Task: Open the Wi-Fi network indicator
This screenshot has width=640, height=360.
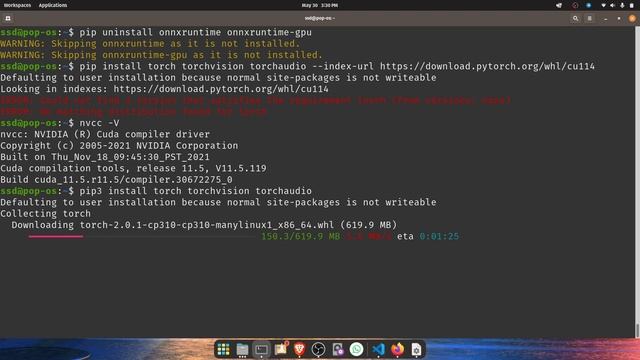Action: coord(603,5)
